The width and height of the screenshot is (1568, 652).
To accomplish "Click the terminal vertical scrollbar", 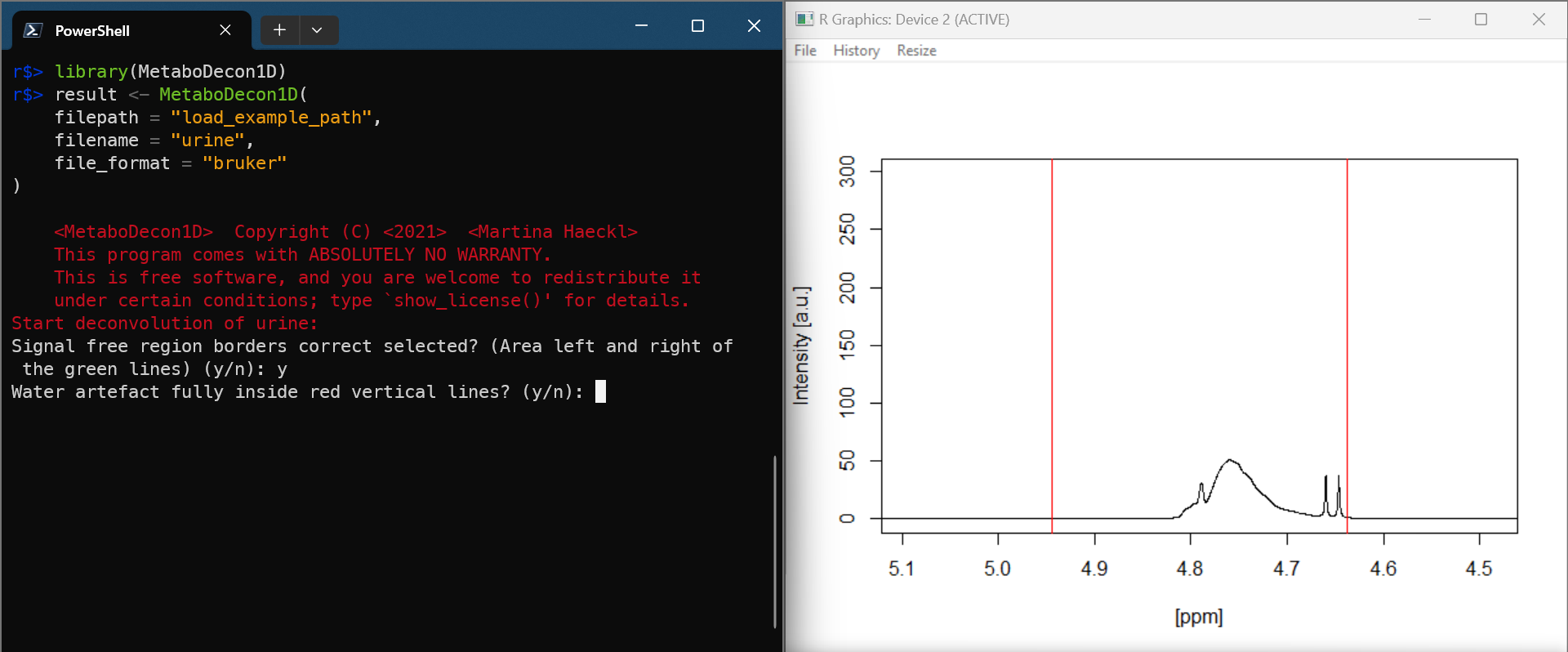I will (774, 542).
